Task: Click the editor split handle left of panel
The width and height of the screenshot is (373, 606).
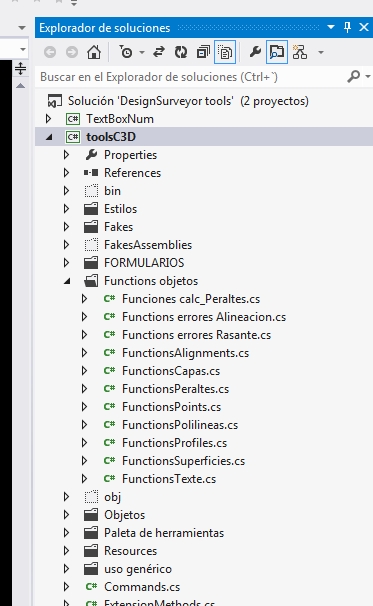Action: pos(20,69)
